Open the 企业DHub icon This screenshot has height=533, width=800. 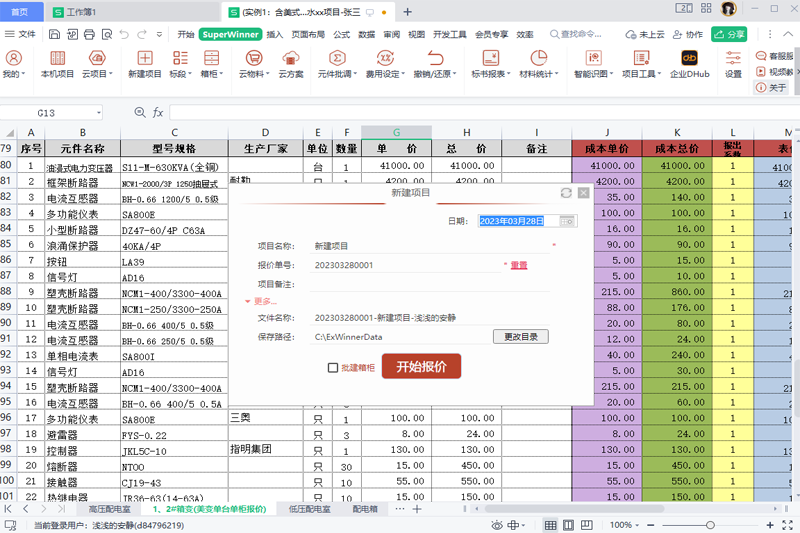[688, 64]
